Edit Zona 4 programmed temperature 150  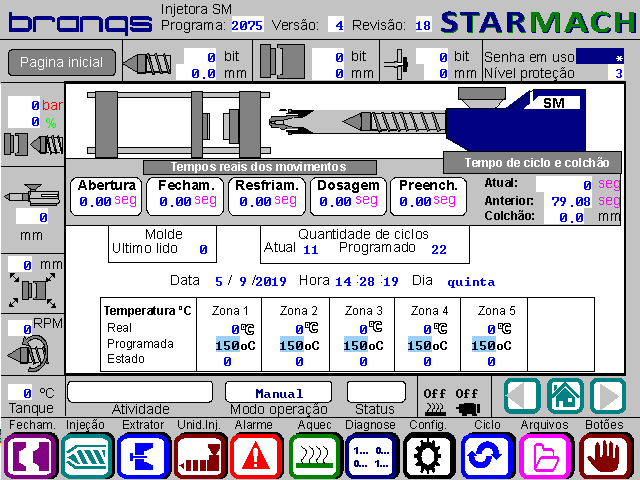coord(419,346)
